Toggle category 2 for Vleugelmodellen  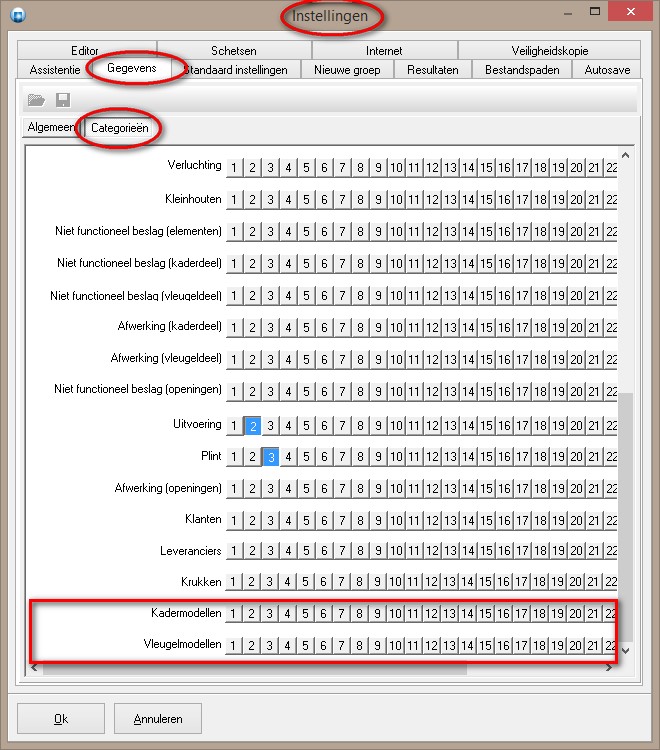pos(252,645)
